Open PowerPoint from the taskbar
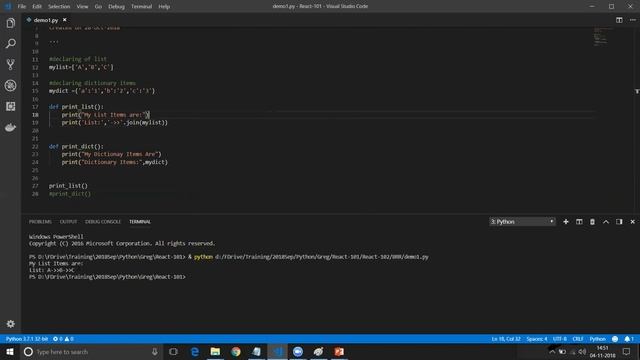640x360 pixels. [339, 351]
